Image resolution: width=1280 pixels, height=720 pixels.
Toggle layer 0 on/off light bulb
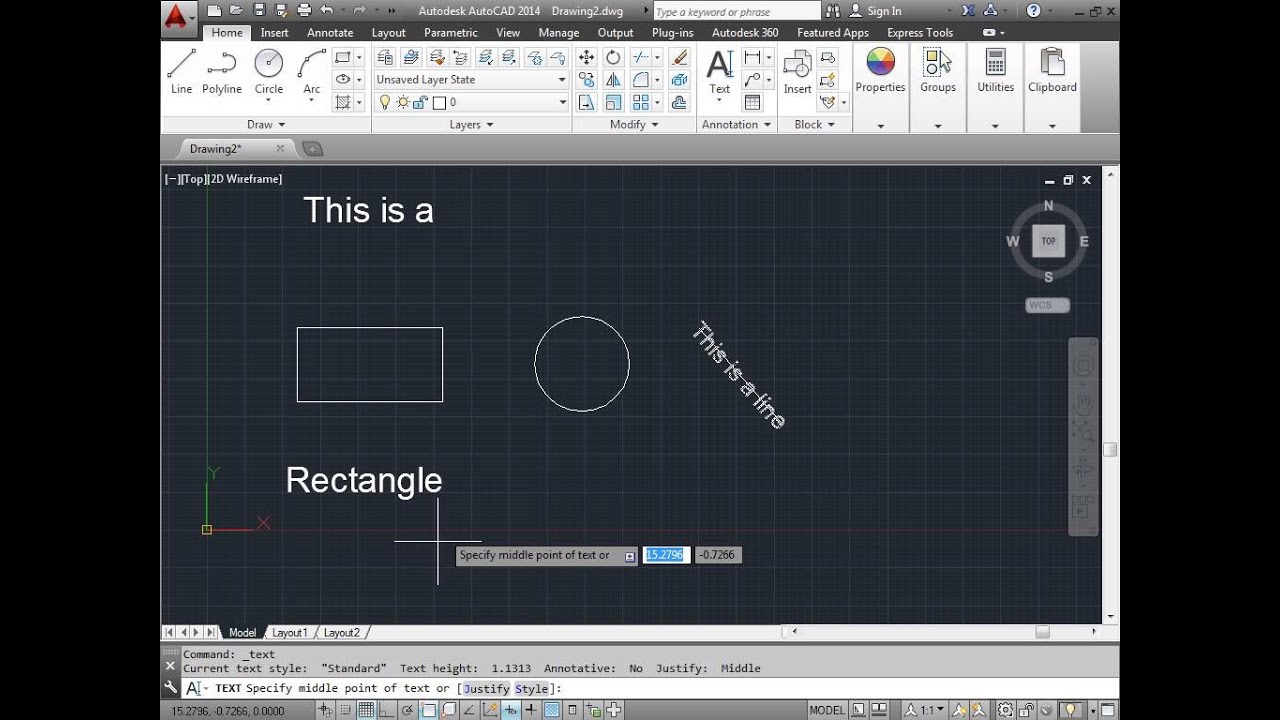pos(385,102)
